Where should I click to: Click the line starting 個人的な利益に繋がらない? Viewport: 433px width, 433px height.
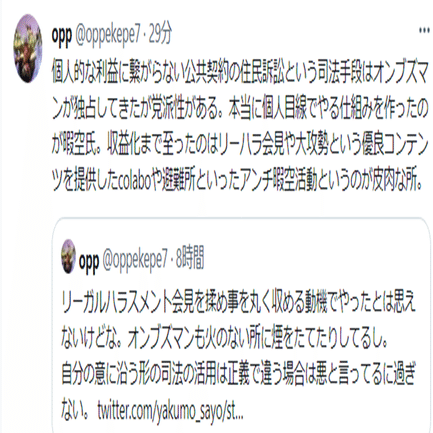tap(240, 74)
